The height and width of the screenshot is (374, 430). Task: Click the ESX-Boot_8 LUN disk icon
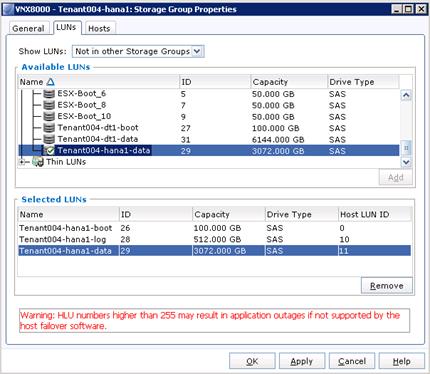[49, 105]
